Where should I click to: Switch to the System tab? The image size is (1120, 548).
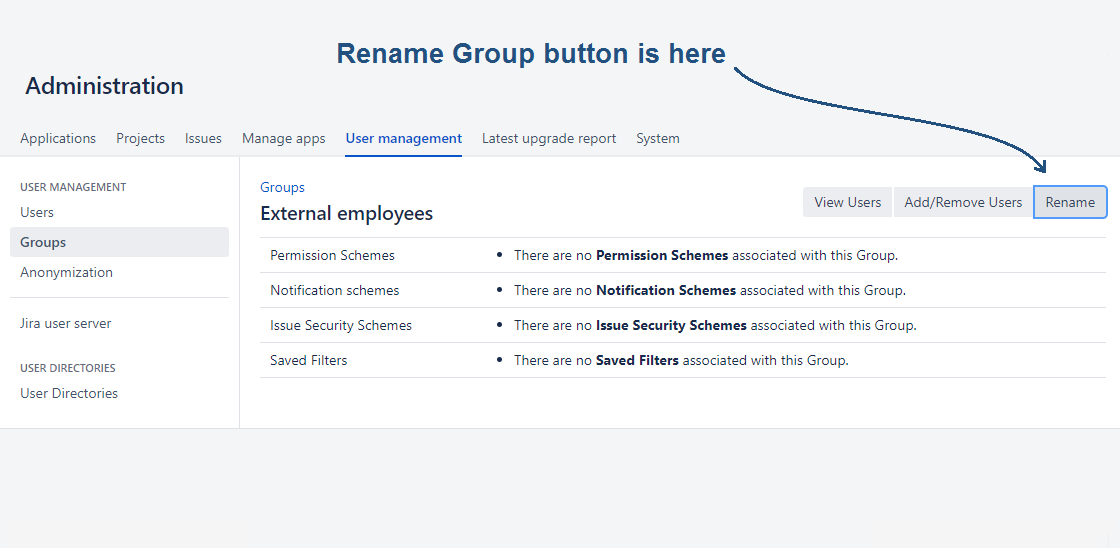coord(658,139)
